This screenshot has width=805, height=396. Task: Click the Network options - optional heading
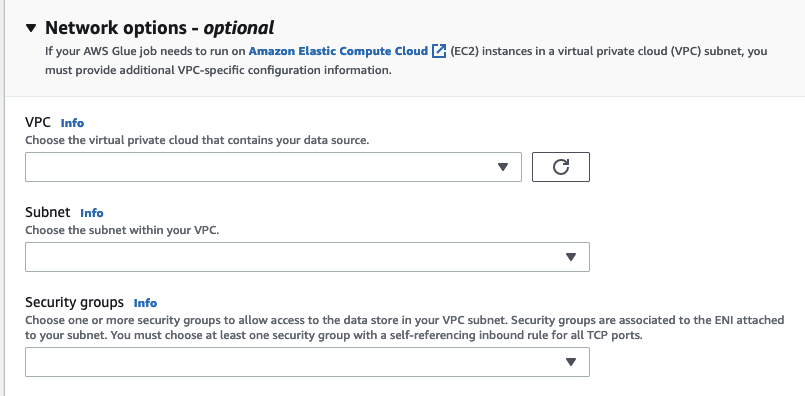point(160,28)
